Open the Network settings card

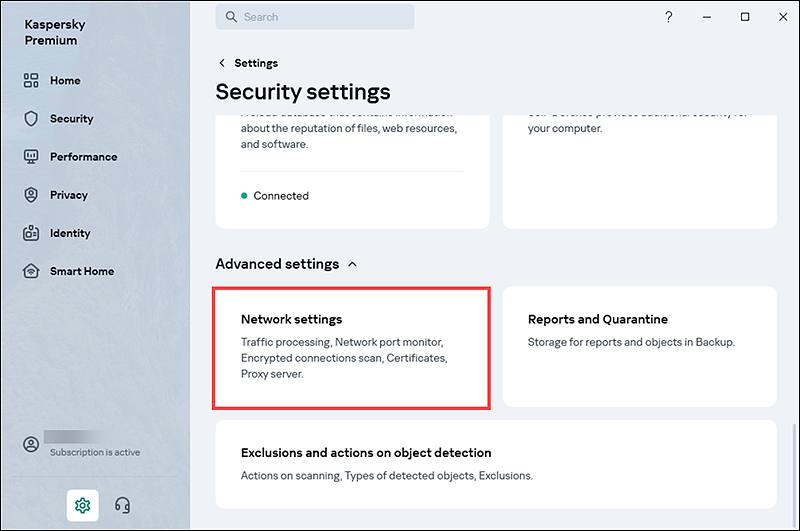tap(351, 347)
